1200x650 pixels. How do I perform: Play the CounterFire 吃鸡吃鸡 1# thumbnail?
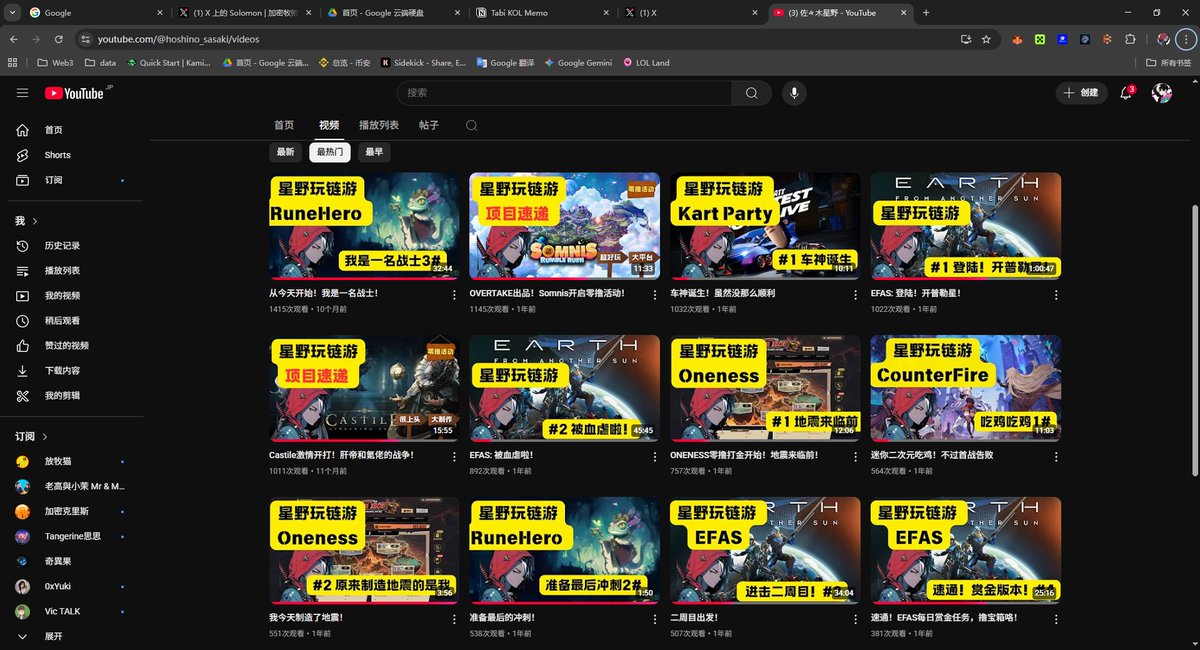pyautogui.click(x=965, y=388)
